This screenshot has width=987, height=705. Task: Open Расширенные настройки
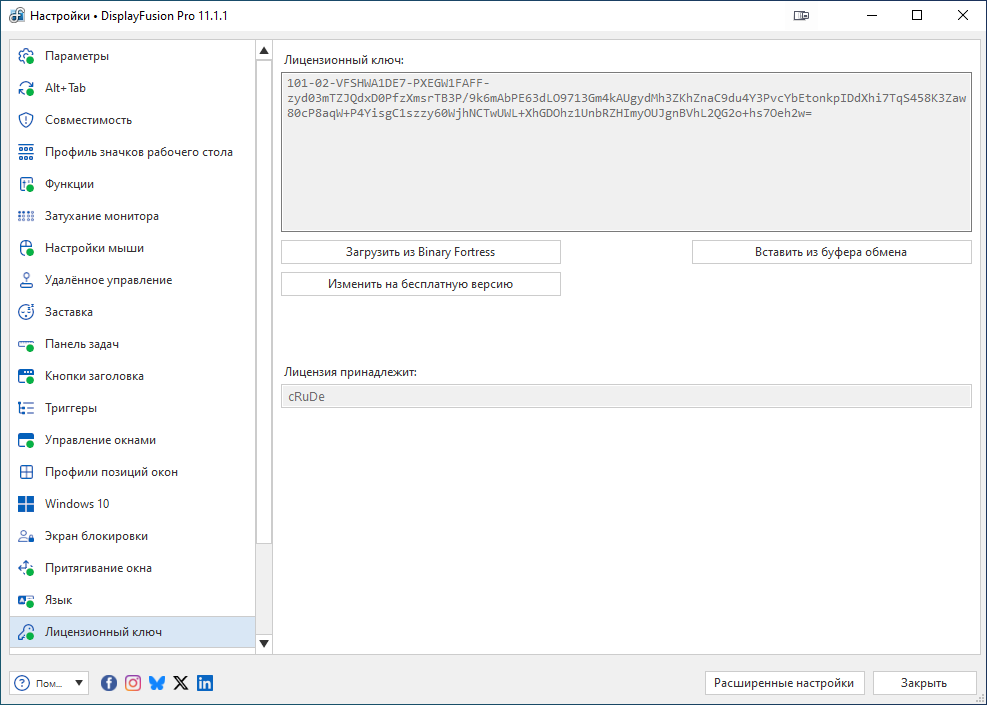click(x=784, y=683)
